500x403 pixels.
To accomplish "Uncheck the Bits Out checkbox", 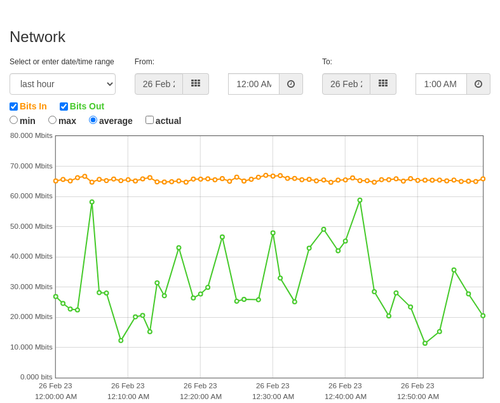I will 64,106.
